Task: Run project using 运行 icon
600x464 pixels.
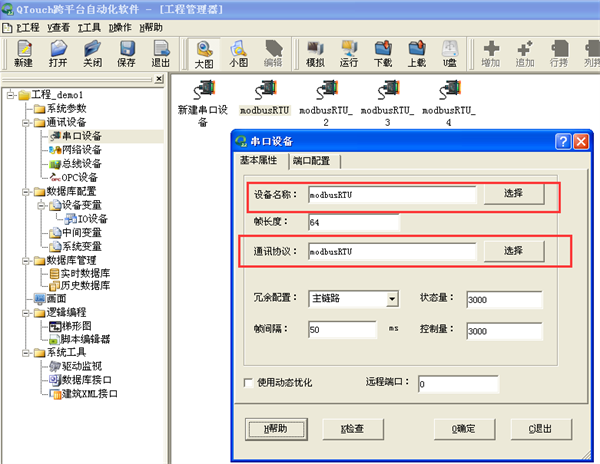Action: [349, 54]
